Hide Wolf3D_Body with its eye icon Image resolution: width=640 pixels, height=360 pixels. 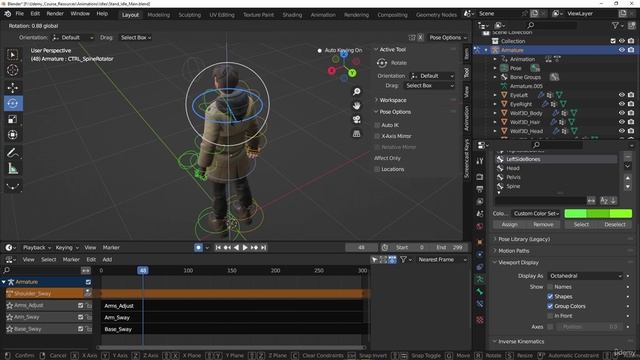[622, 113]
